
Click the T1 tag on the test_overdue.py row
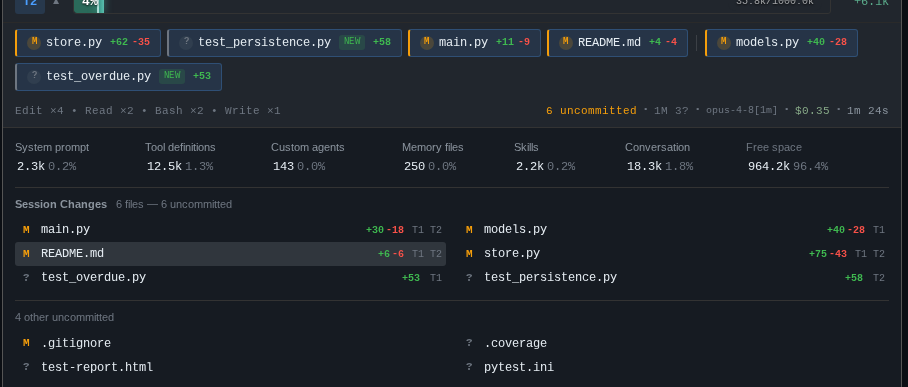435,278
